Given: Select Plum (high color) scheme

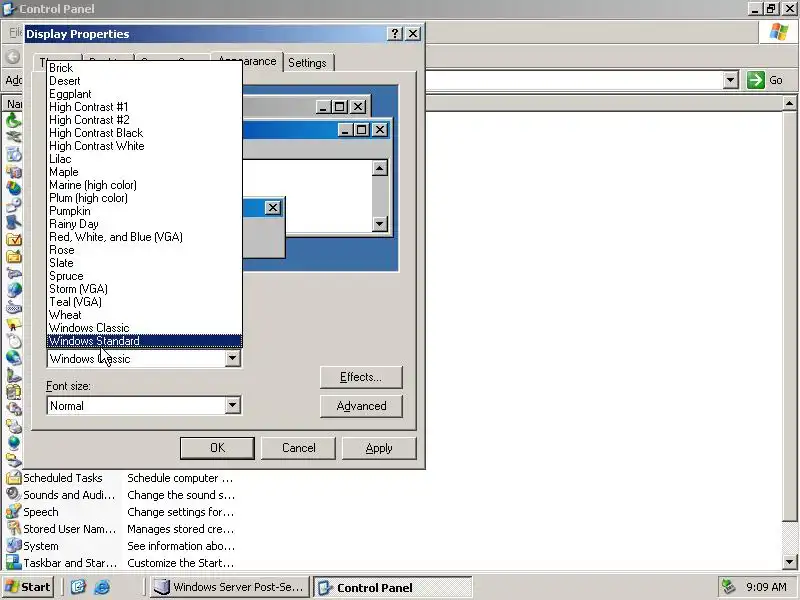Looking at the screenshot, I should pyautogui.click(x=144, y=198).
